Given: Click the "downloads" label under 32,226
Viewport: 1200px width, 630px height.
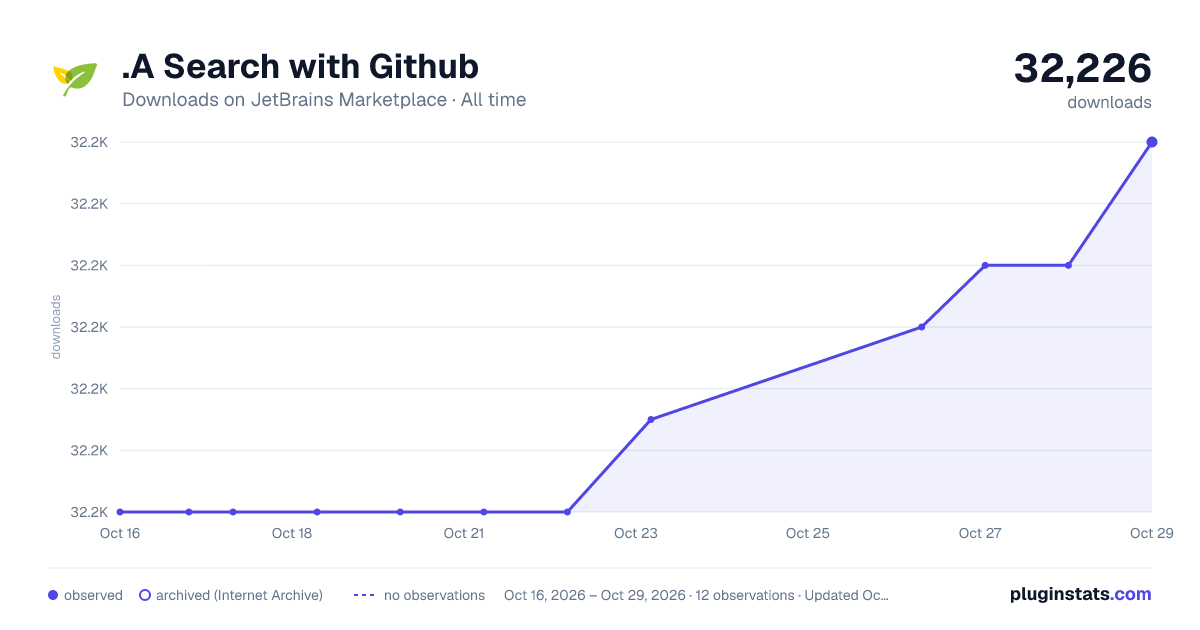Looking at the screenshot, I should (1109, 102).
